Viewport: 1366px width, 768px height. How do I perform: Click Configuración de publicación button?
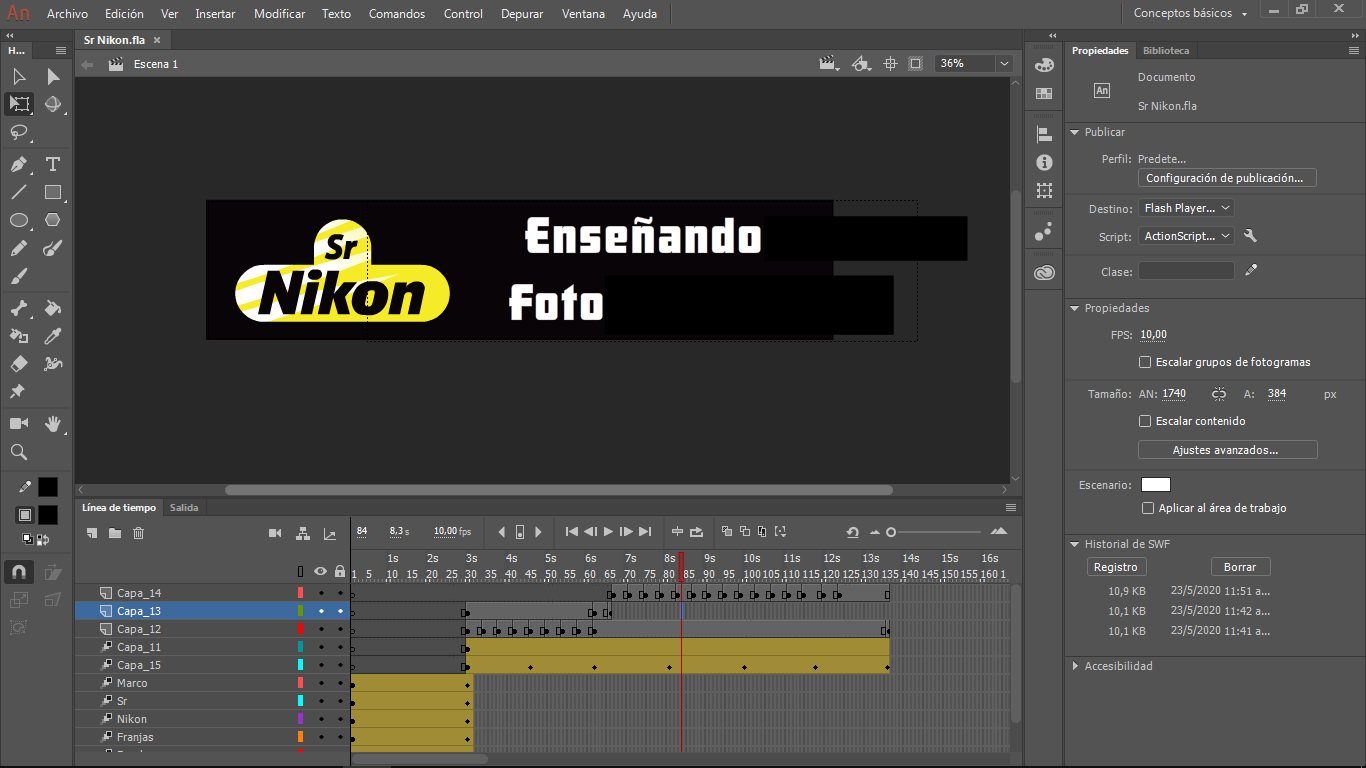[1227, 178]
